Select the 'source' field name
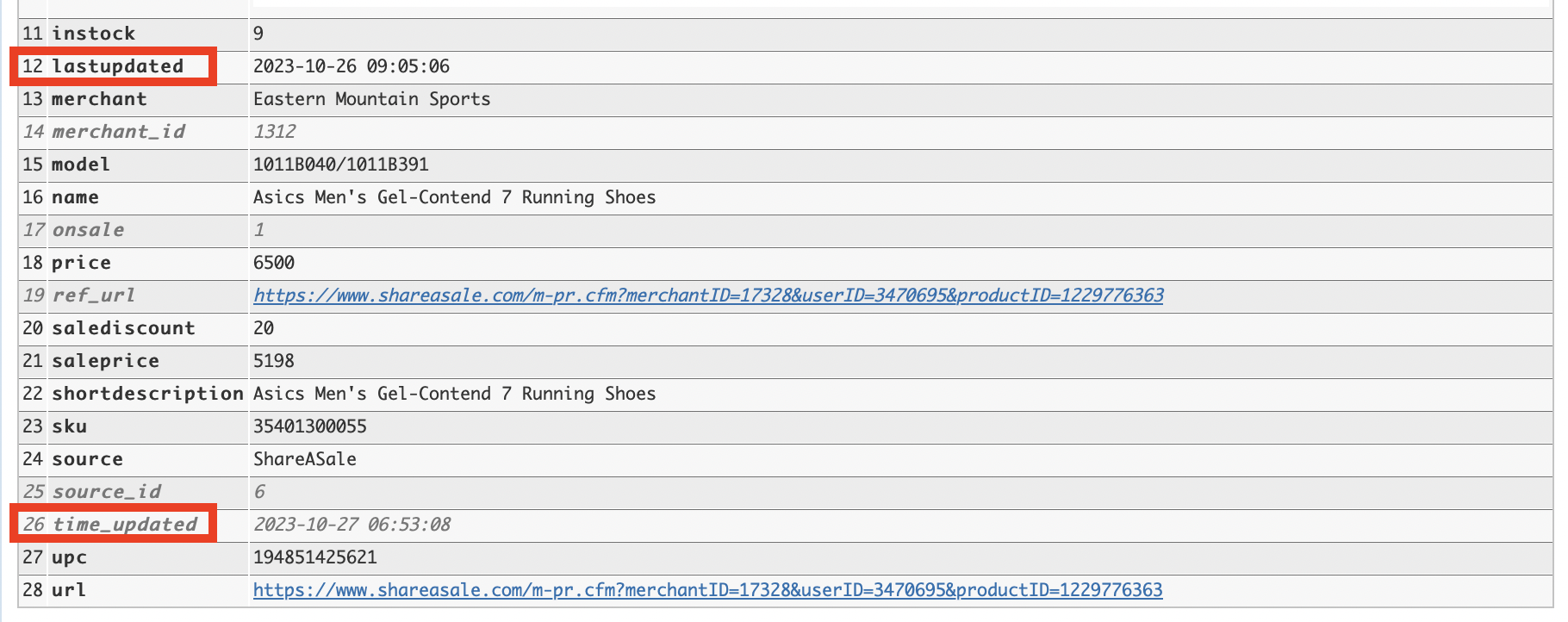The height and width of the screenshot is (622, 1568). tap(87, 459)
